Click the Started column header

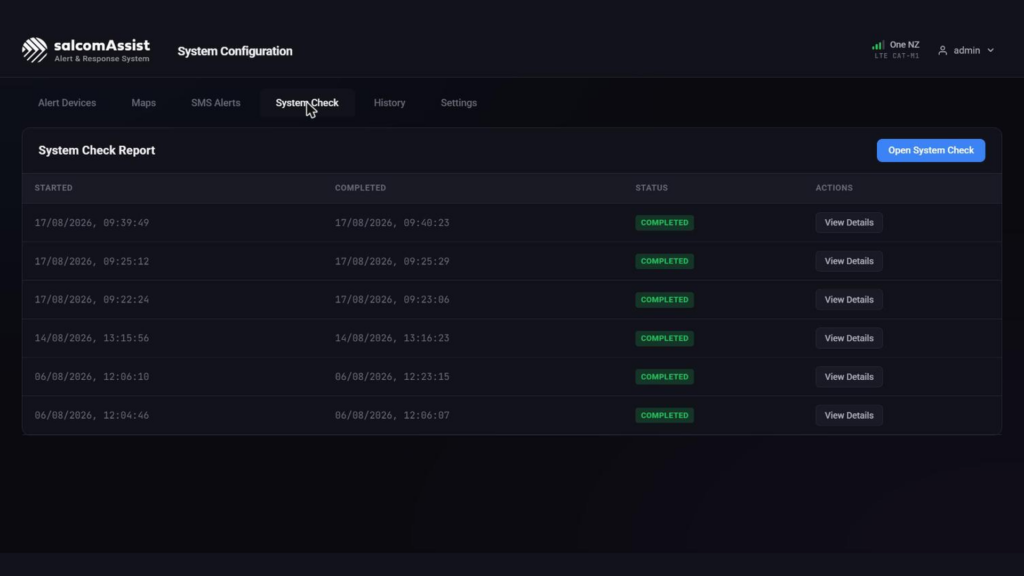(54, 188)
